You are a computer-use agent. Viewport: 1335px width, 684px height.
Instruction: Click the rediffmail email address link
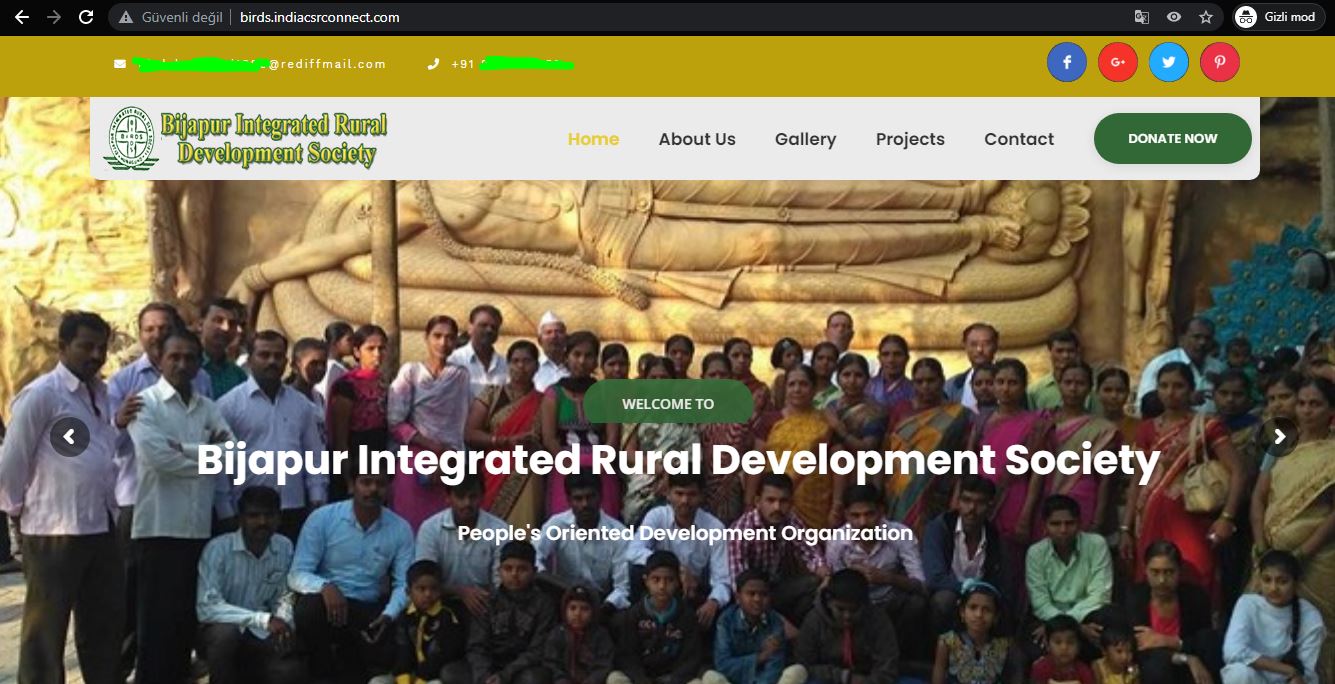(258, 64)
